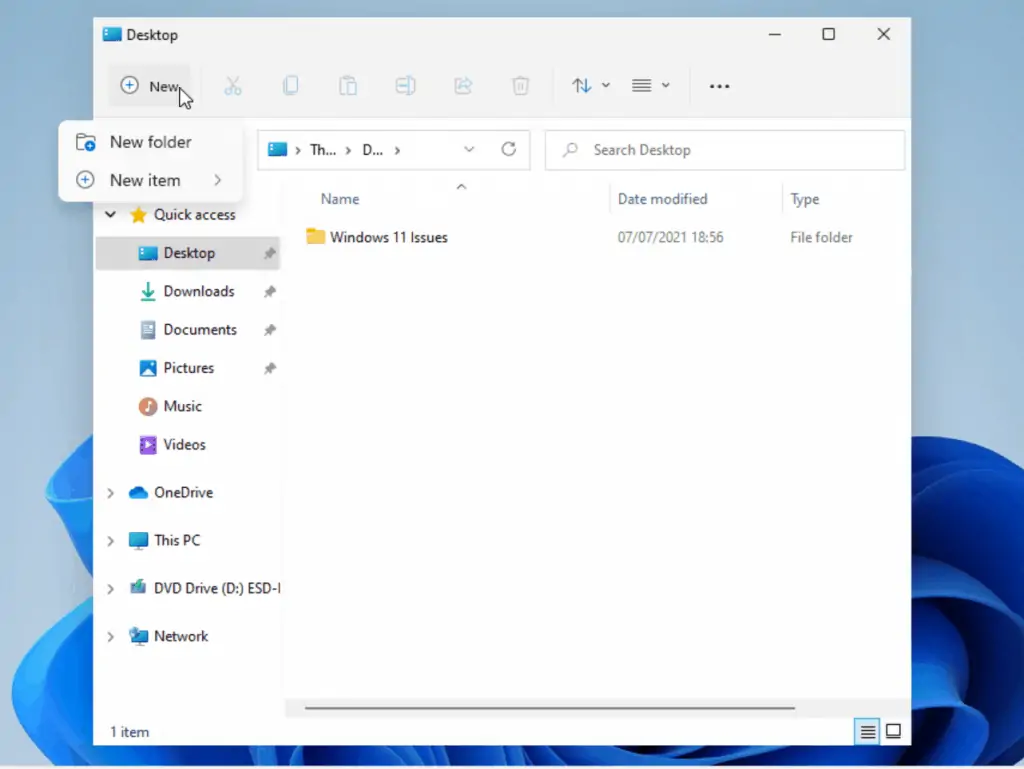Open Documents in the navigation pane

(x=200, y=330)
